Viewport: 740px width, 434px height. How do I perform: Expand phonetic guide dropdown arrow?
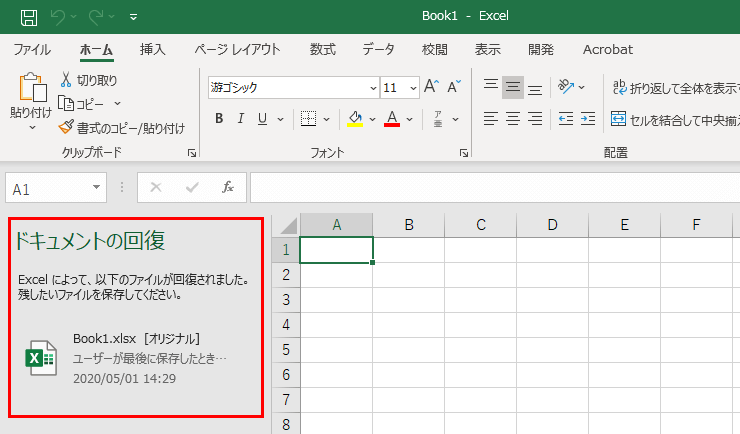[455, 119]
